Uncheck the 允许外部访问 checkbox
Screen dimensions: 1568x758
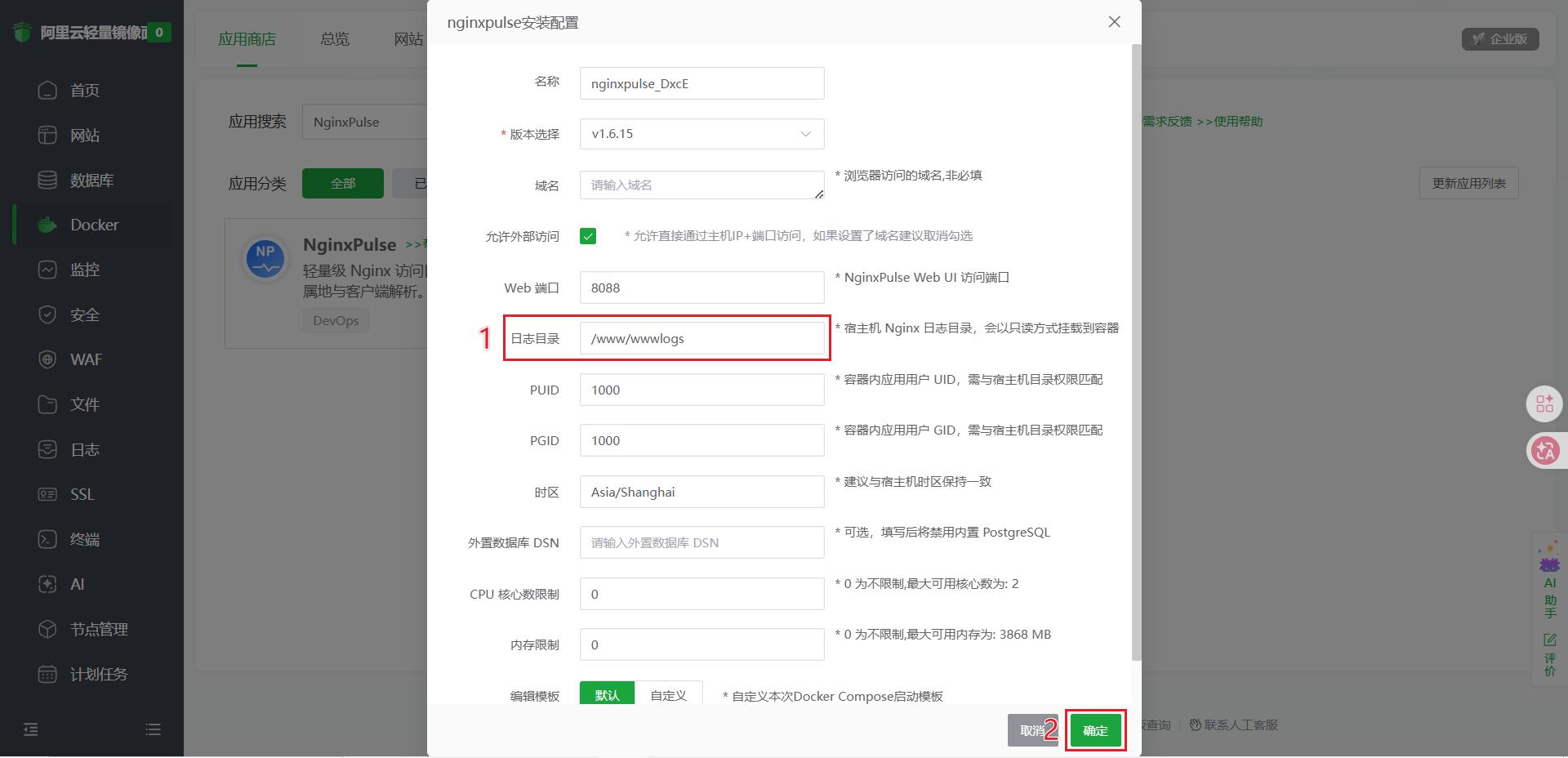click(x=588, y=236)
